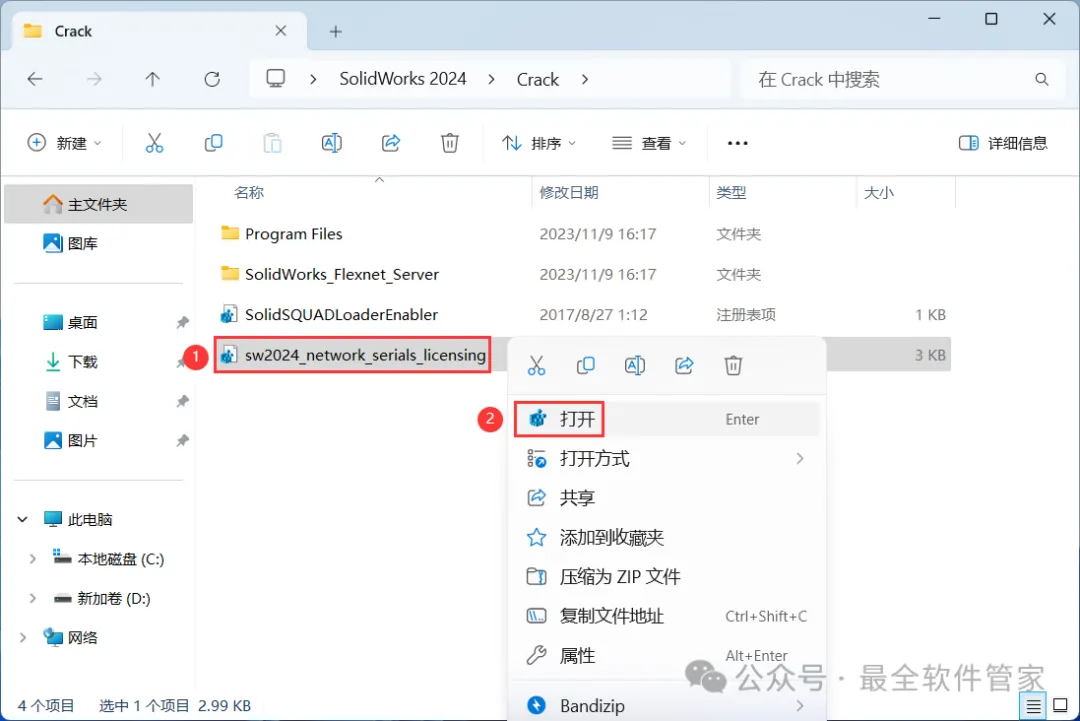1080x721 pixels.
Task: Sort by 大小 column header
Action: (x=879, y=192)
